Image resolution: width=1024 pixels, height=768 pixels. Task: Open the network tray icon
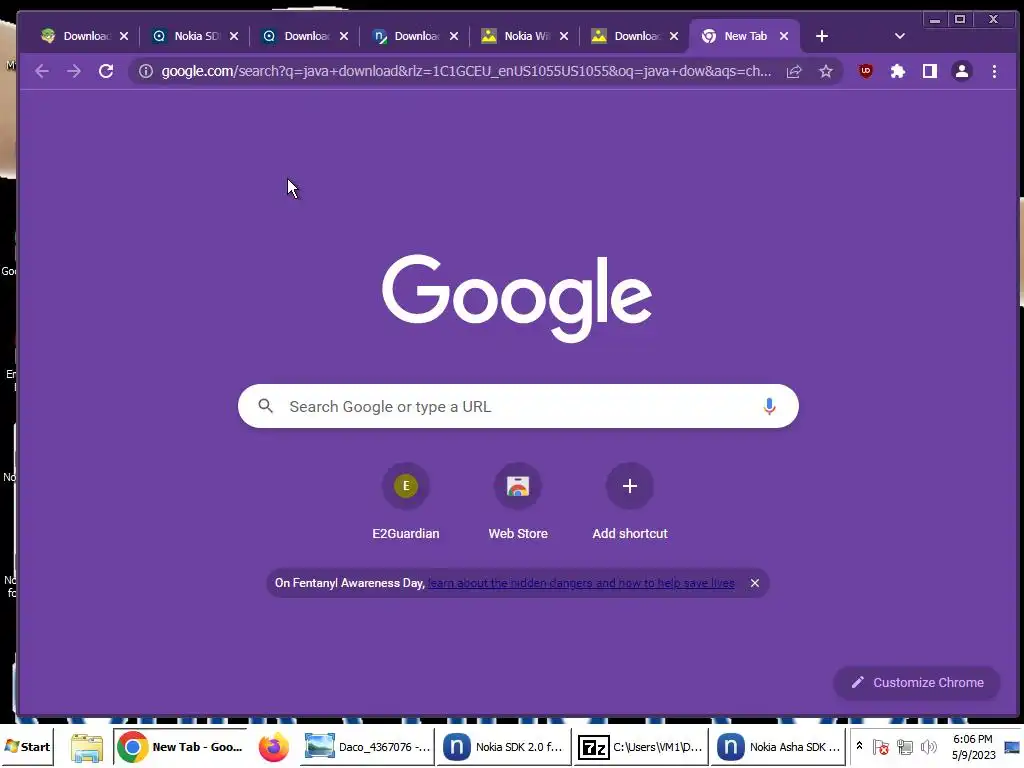tap(904, 746)
